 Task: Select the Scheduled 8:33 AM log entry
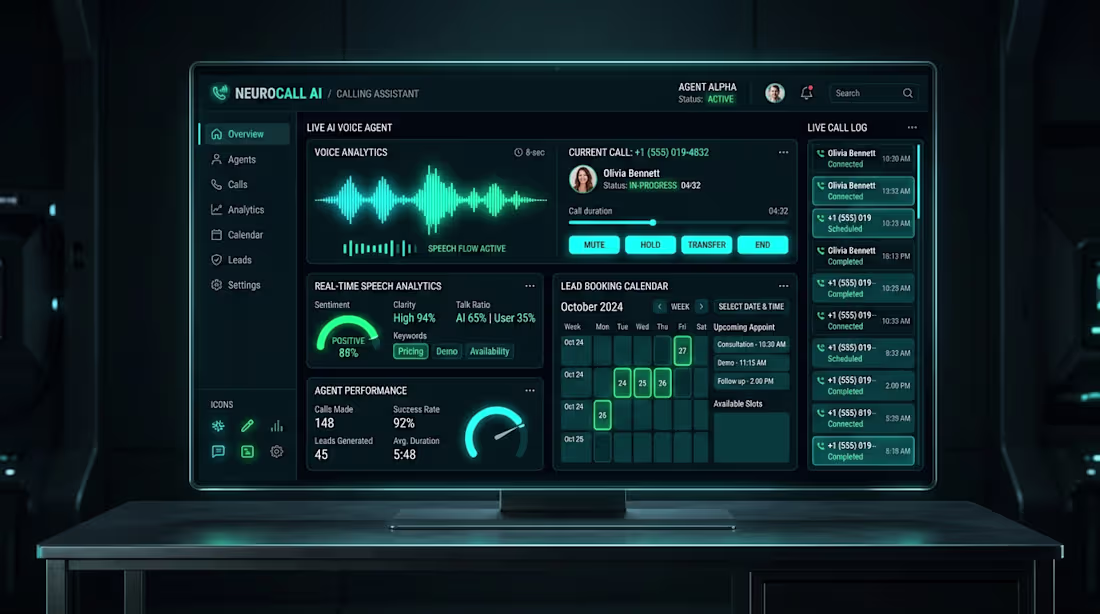(863, 353)
